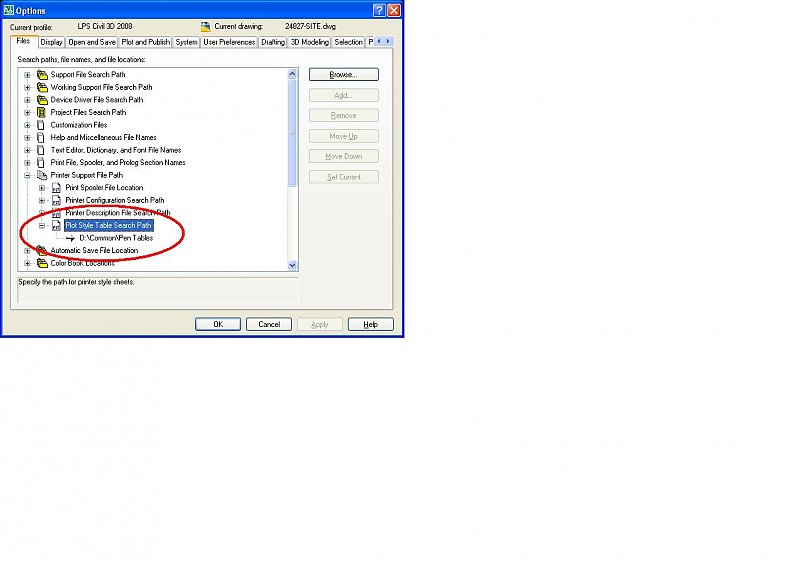Click the Project Files Search Path icon

(41, 112)
